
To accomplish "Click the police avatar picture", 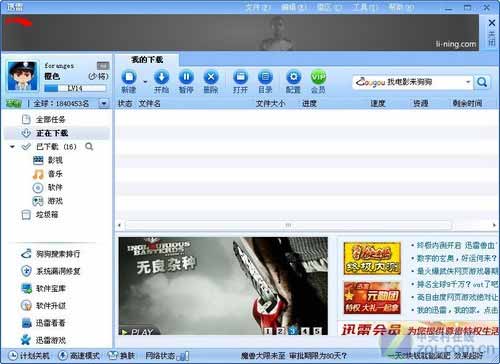I will pos(23,76).
